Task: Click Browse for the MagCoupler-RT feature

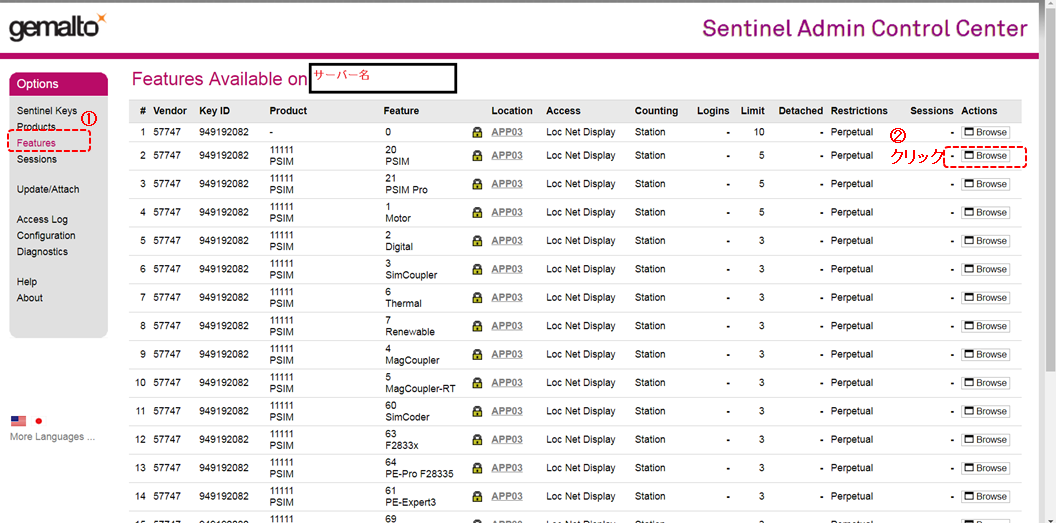Action: pos(985,383)
